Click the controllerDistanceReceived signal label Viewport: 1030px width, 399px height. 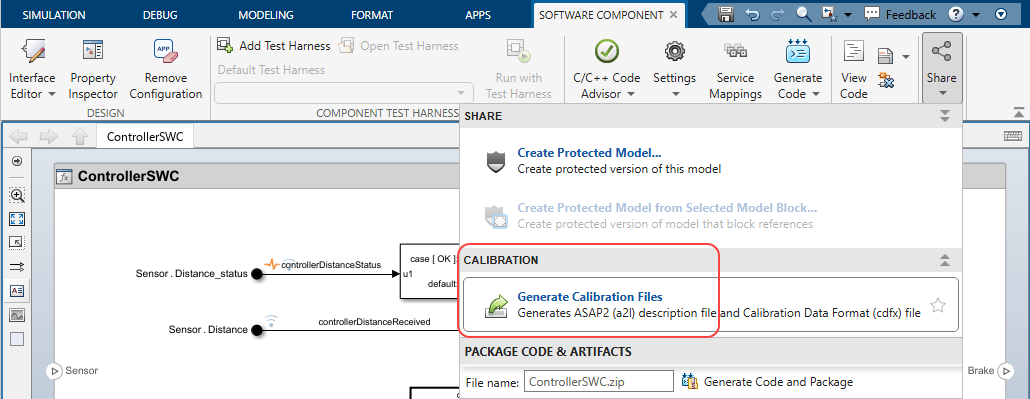click(374, 322)
